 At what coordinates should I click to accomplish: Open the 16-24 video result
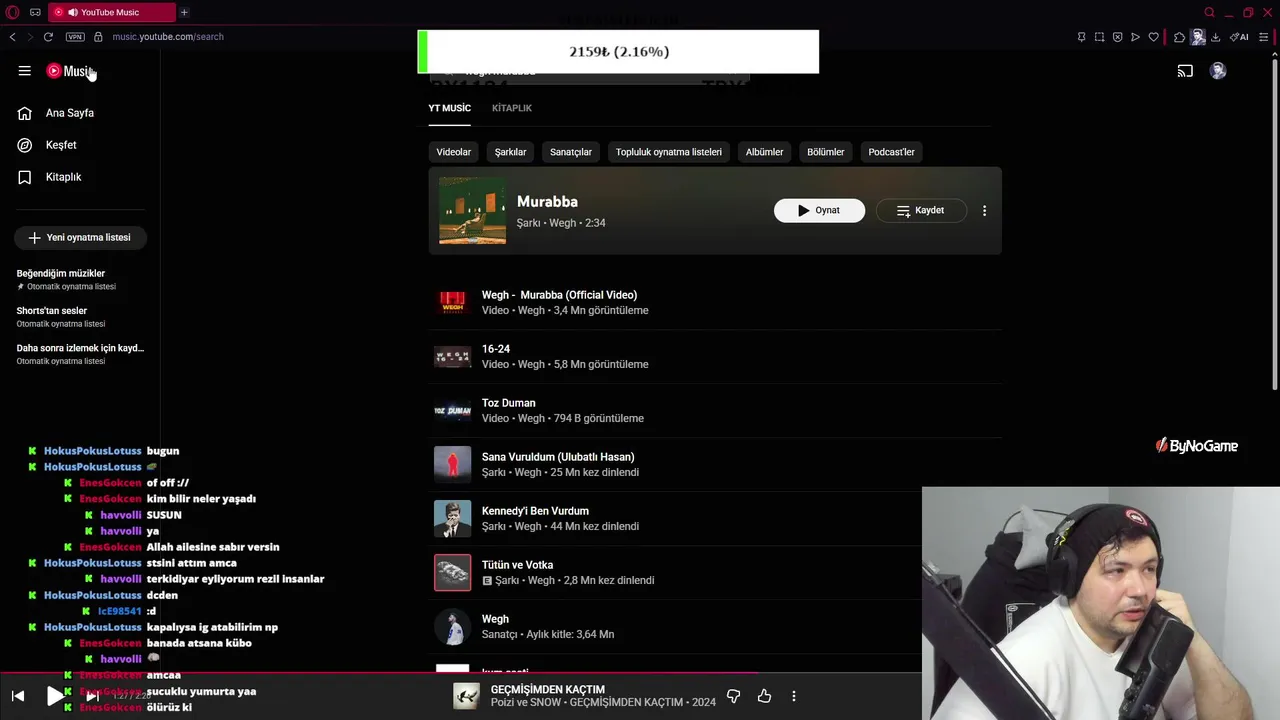coord(715,356)
